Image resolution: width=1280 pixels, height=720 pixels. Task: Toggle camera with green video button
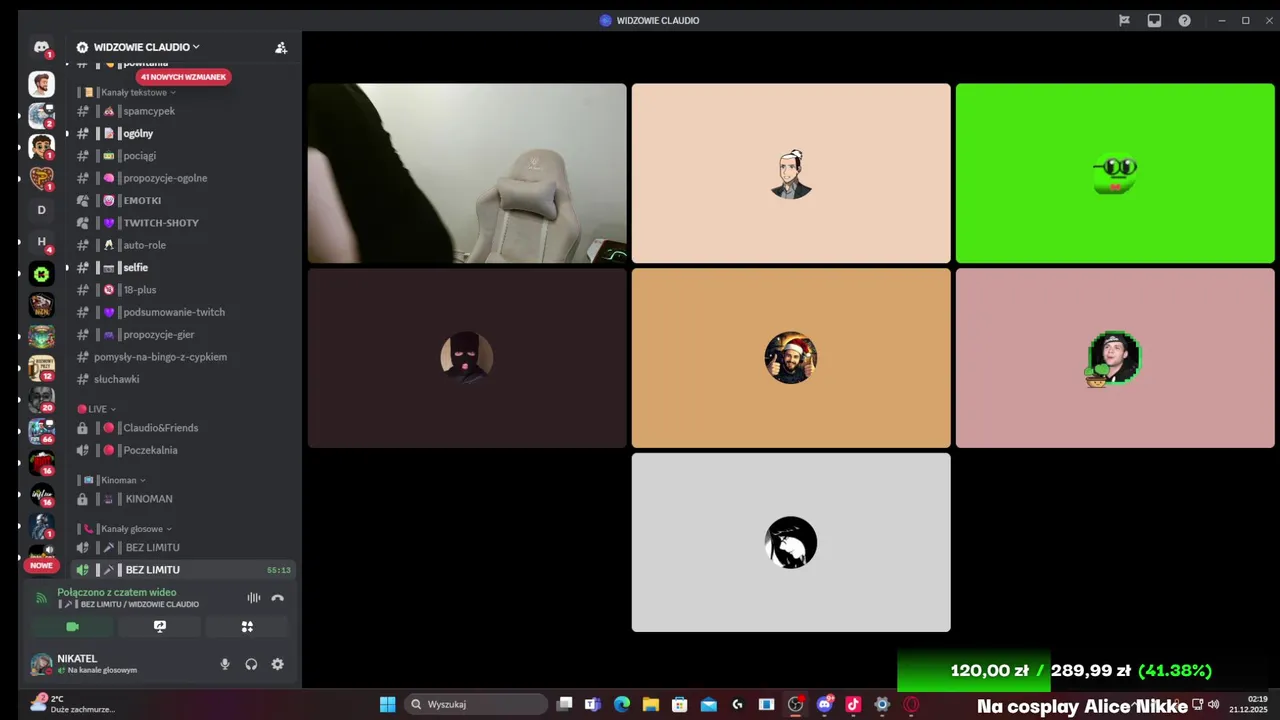(x=72, y=627)
